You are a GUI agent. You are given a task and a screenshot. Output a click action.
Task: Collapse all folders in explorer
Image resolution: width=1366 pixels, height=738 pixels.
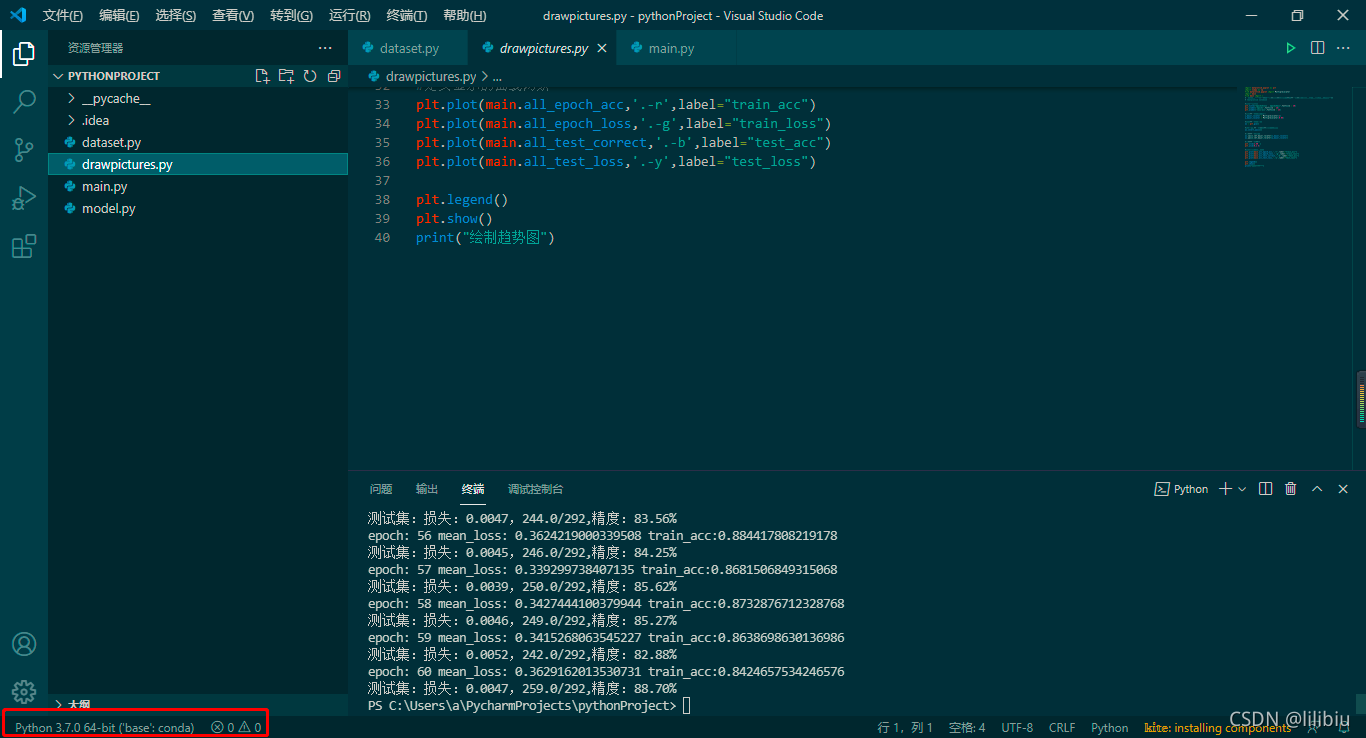[x=334, y=76]
